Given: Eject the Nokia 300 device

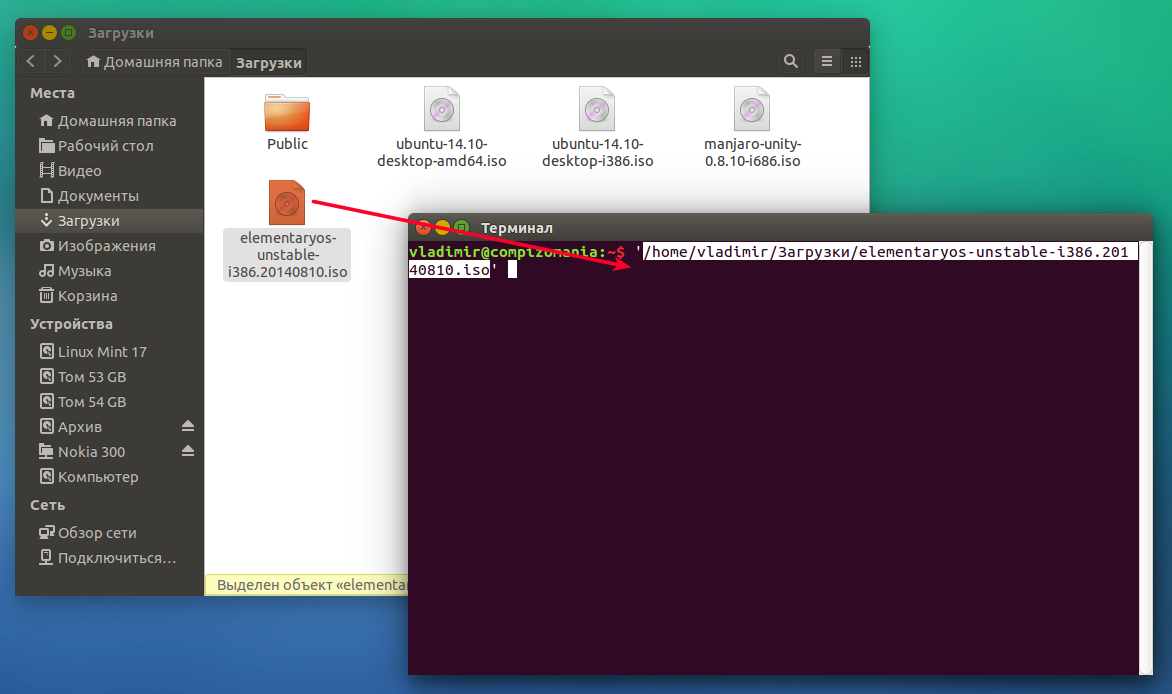Looking at the screenshot, I should [x=188, y=451].
